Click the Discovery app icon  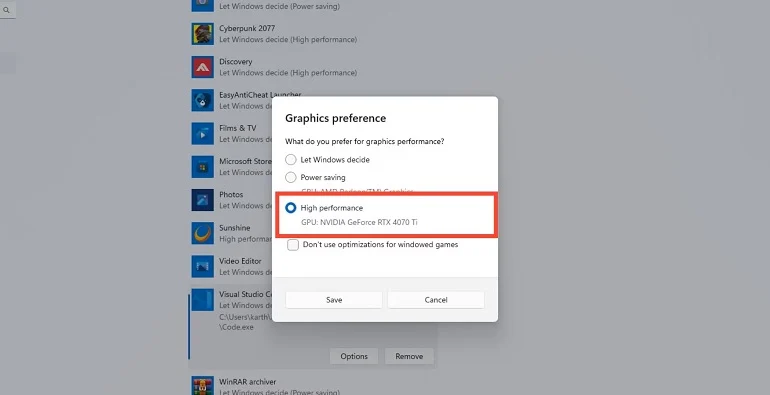(x=202, y=67)
